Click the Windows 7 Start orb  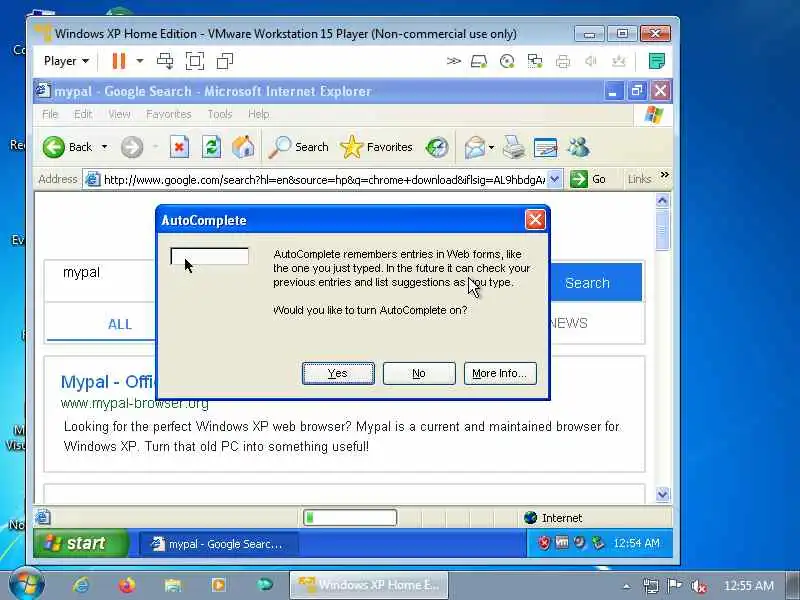pos(27,585)
